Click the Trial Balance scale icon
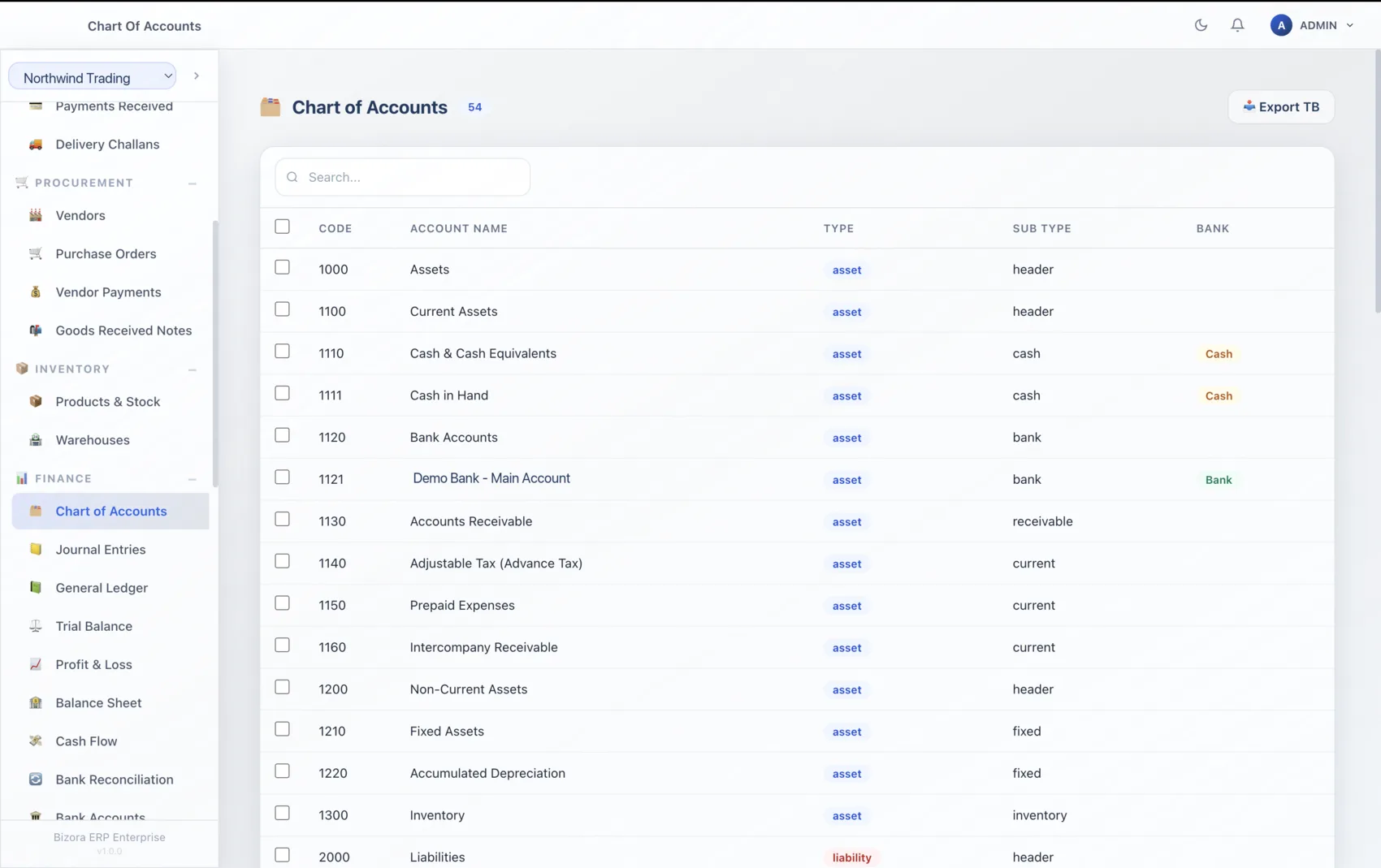Viewport: 1381px width, 868px height. 36,626
